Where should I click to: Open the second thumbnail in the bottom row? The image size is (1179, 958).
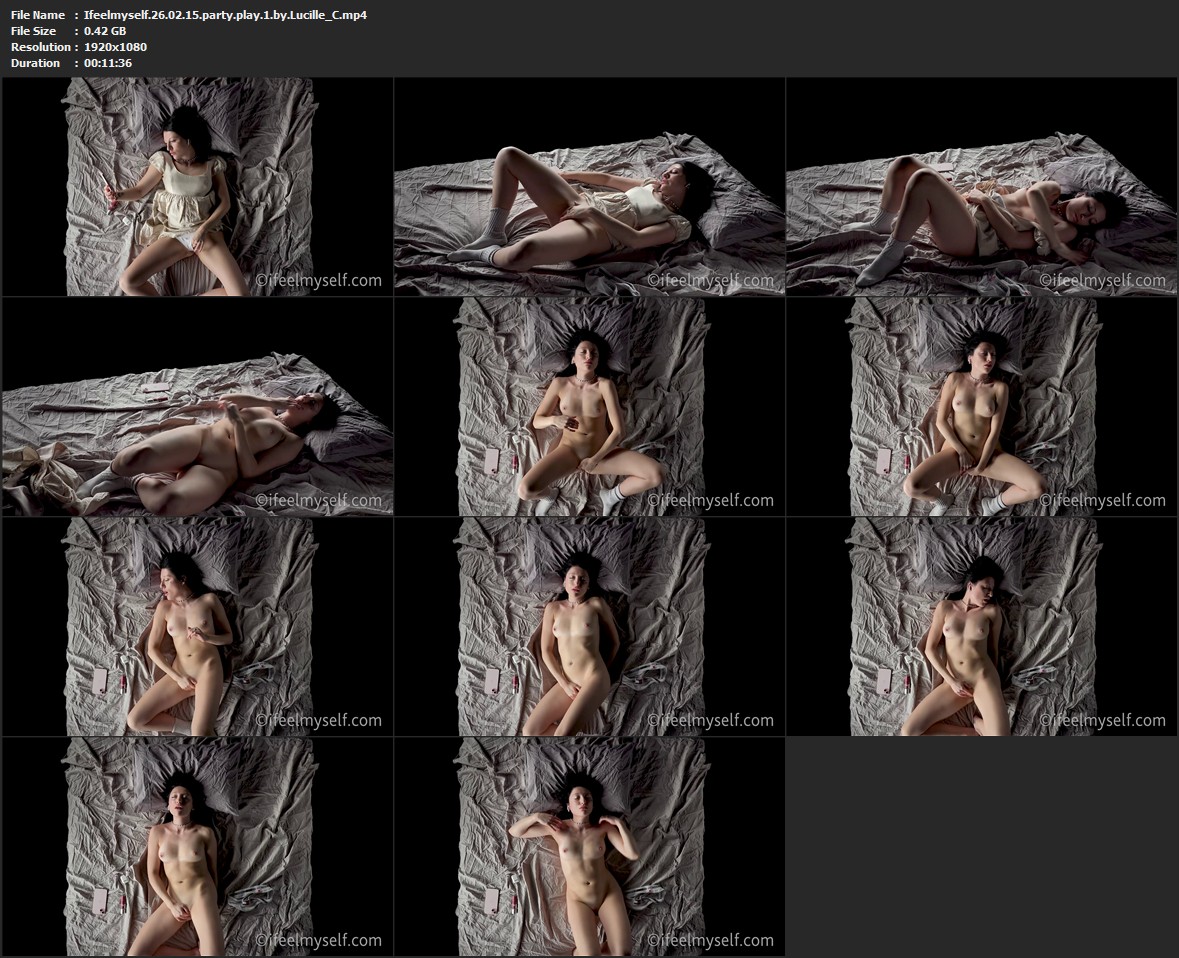(x=589, y=847)
